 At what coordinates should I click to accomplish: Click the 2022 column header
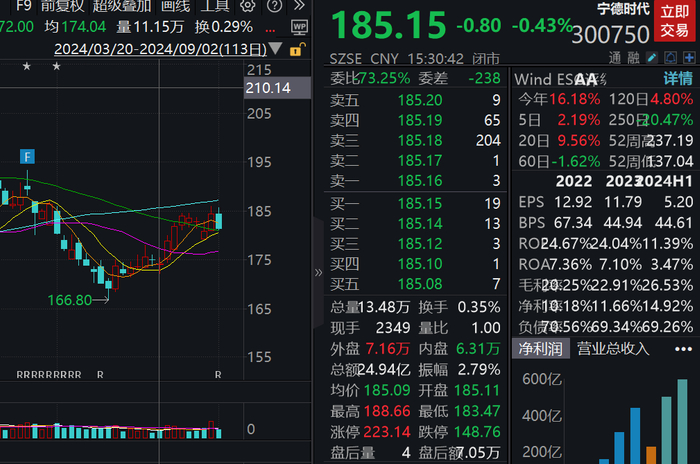pos(574,181)
